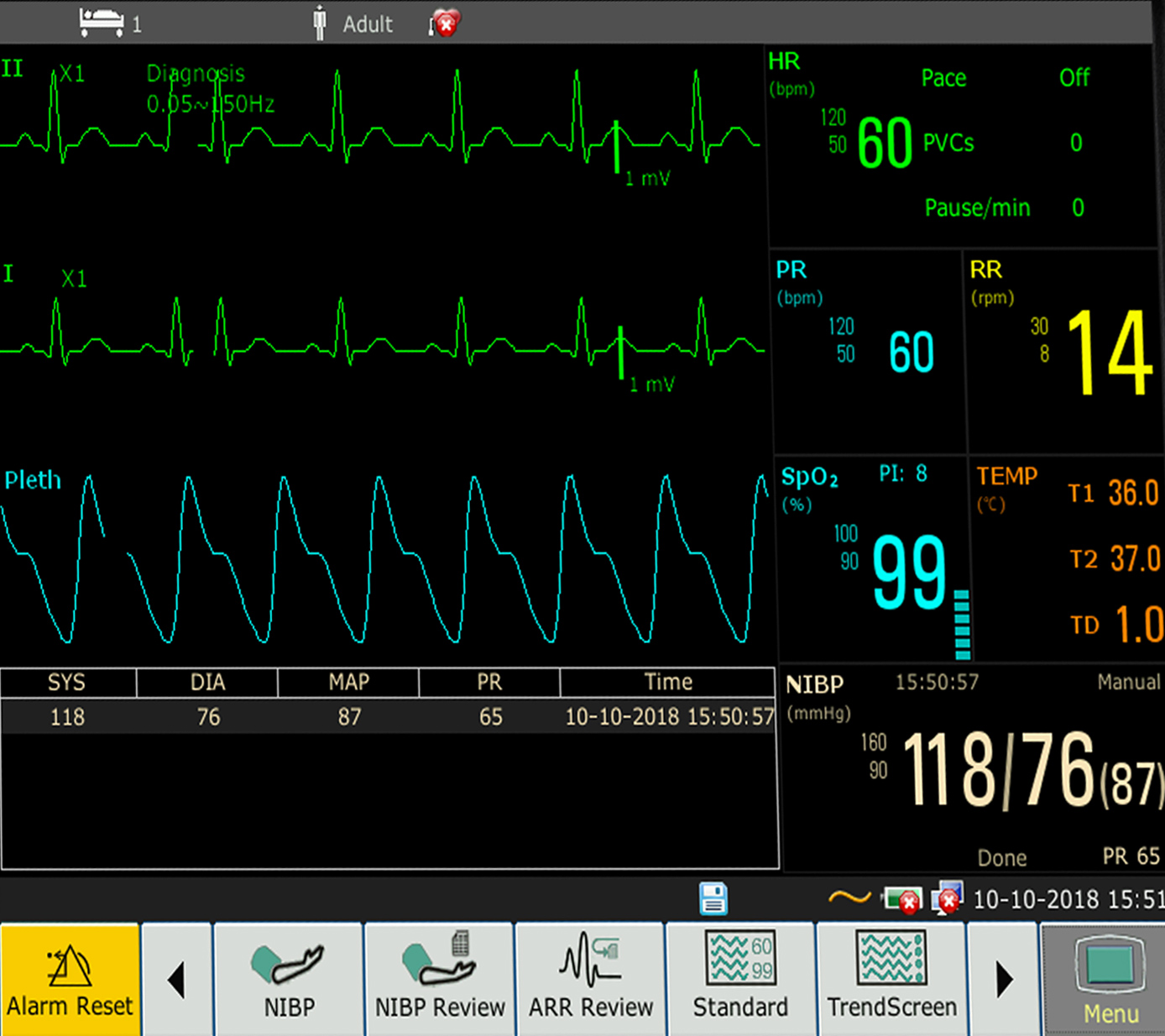Go to next quick-key page arrow
Screen dimensions: 1165x1036
click(1004, 980)
